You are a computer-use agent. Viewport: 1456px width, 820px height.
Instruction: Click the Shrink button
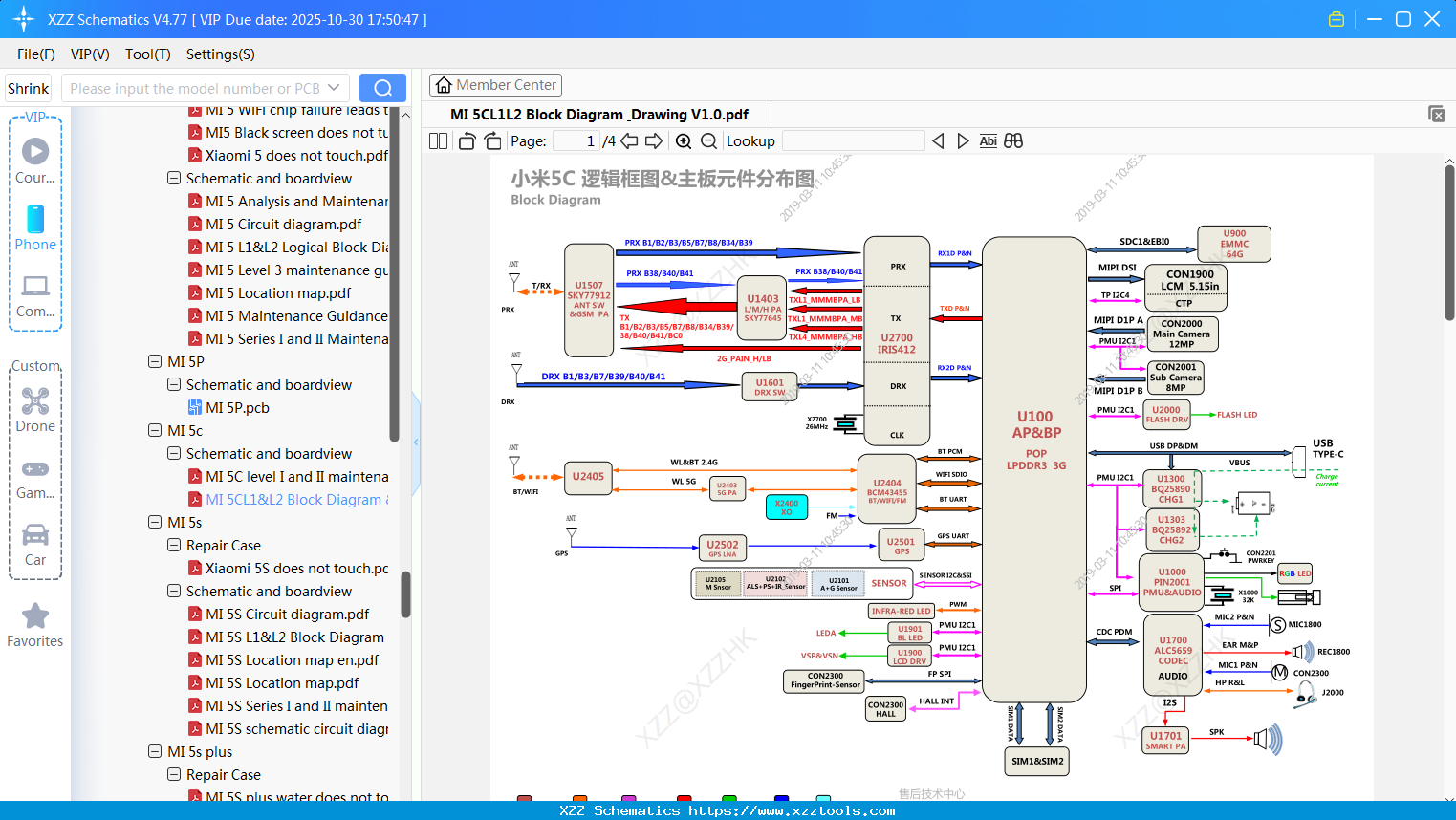(x=28, y=88)
